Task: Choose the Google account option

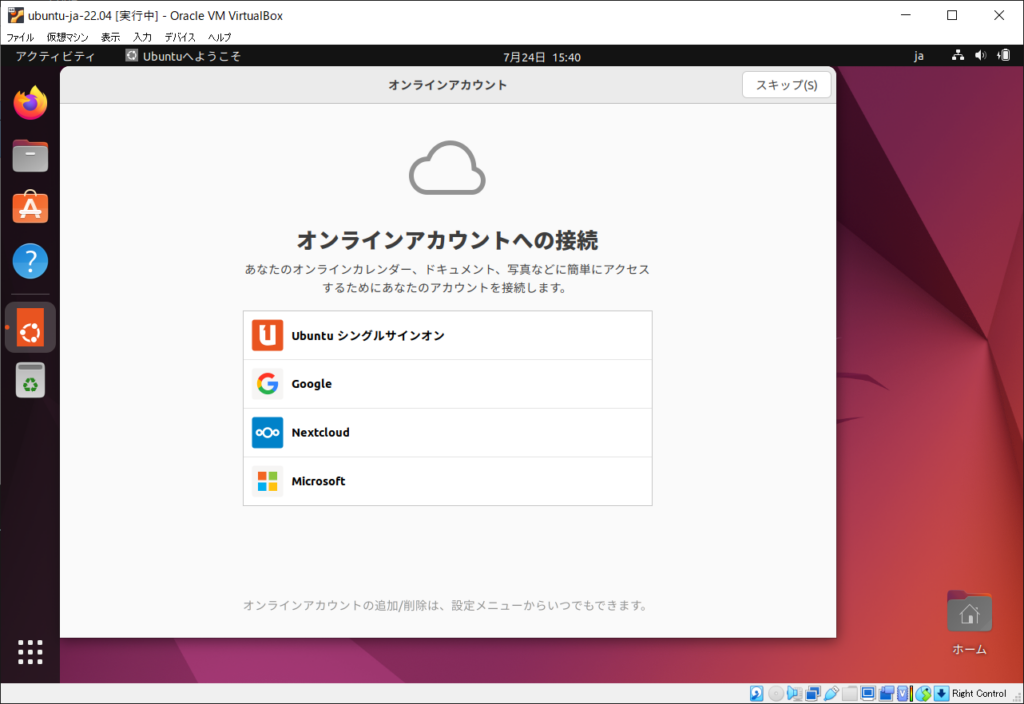Action: click(x=447, y=384)
